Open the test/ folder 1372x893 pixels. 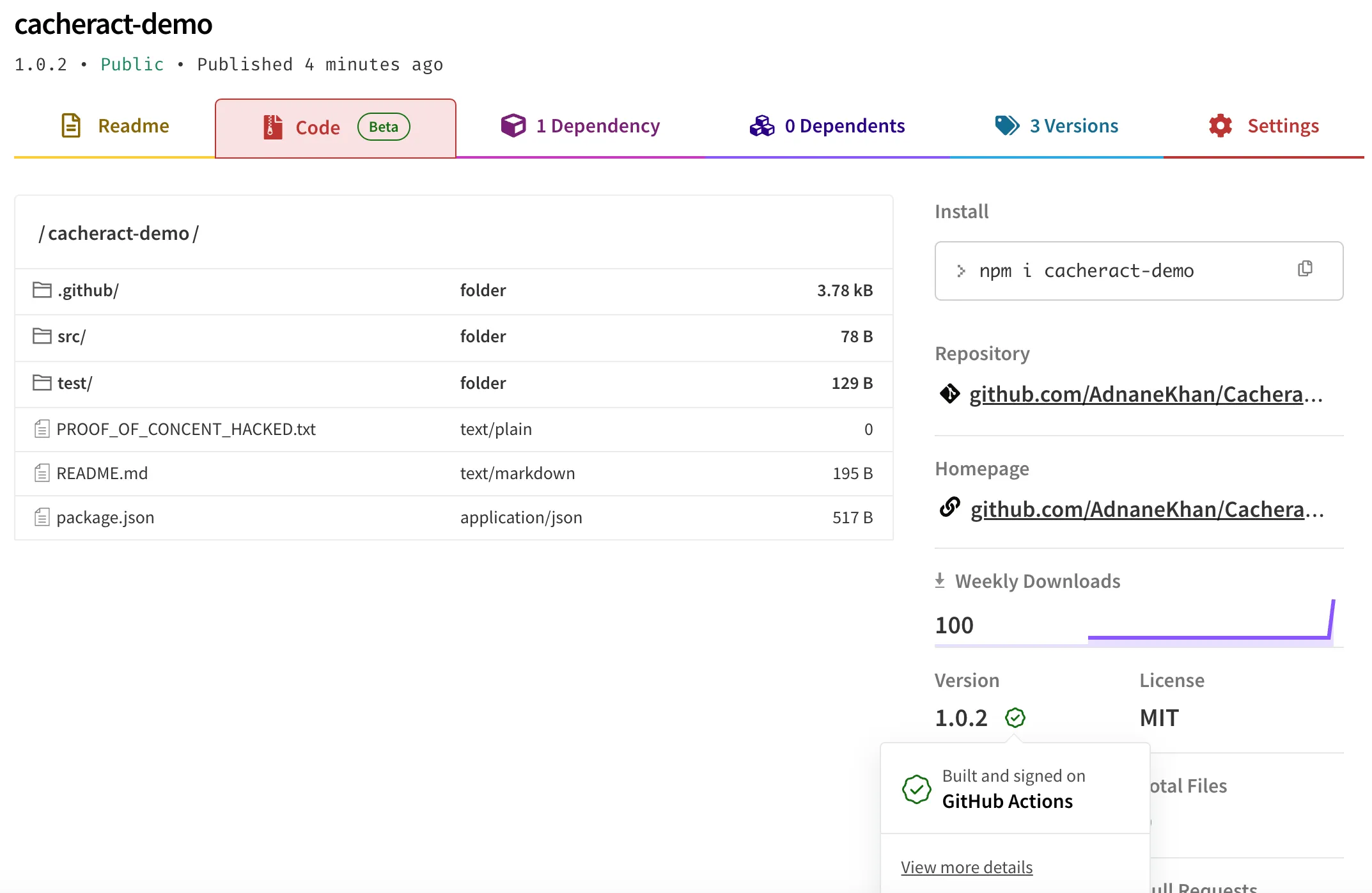[75, 383]
